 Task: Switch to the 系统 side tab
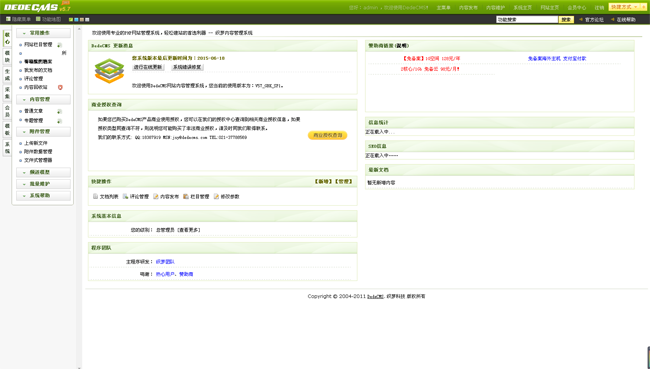point(7,148)
